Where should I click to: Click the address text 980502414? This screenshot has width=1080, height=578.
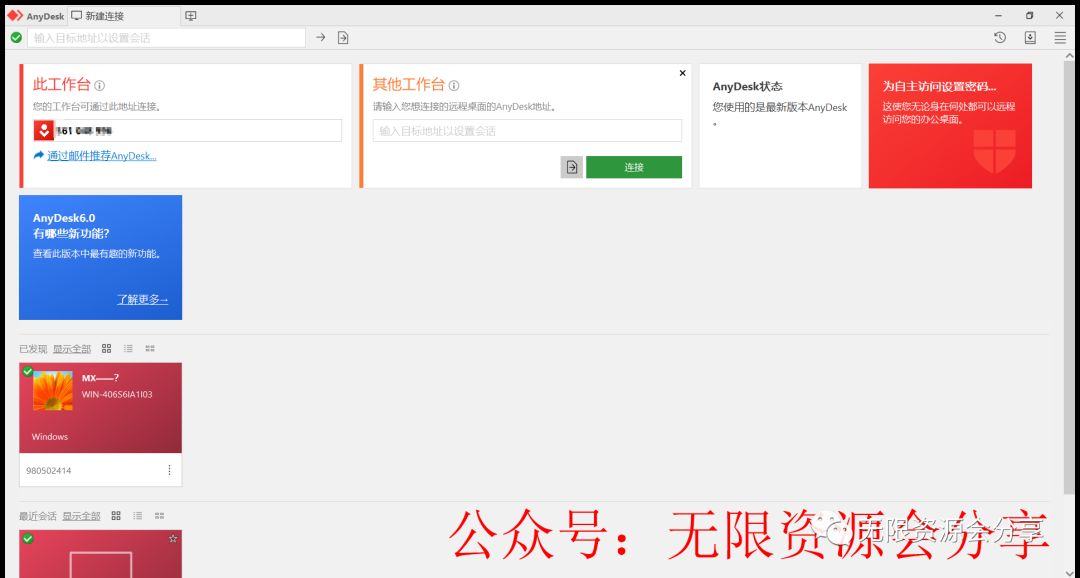tap(49, 471)
